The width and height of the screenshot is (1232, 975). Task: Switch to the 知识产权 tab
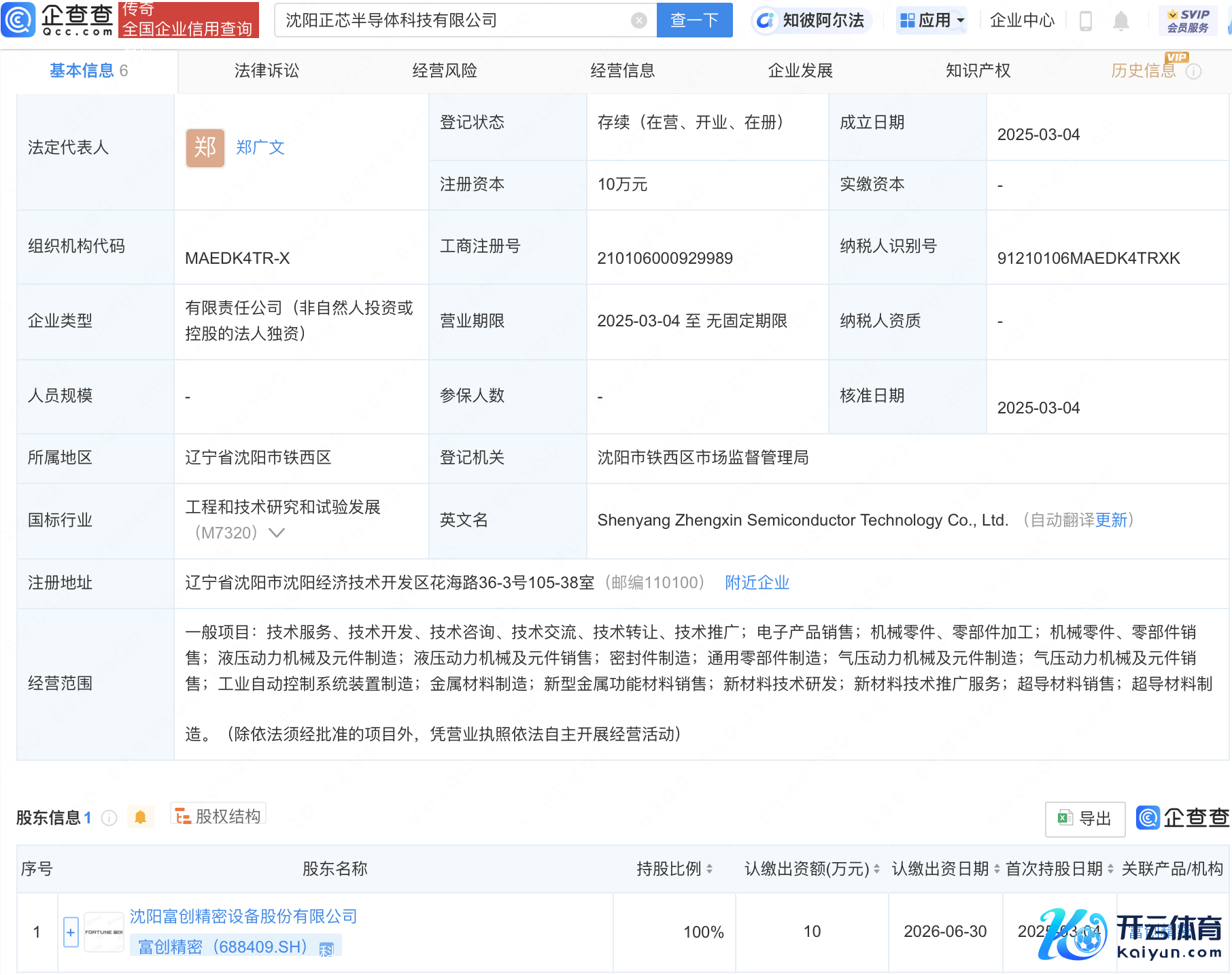[x=978, y=71]
